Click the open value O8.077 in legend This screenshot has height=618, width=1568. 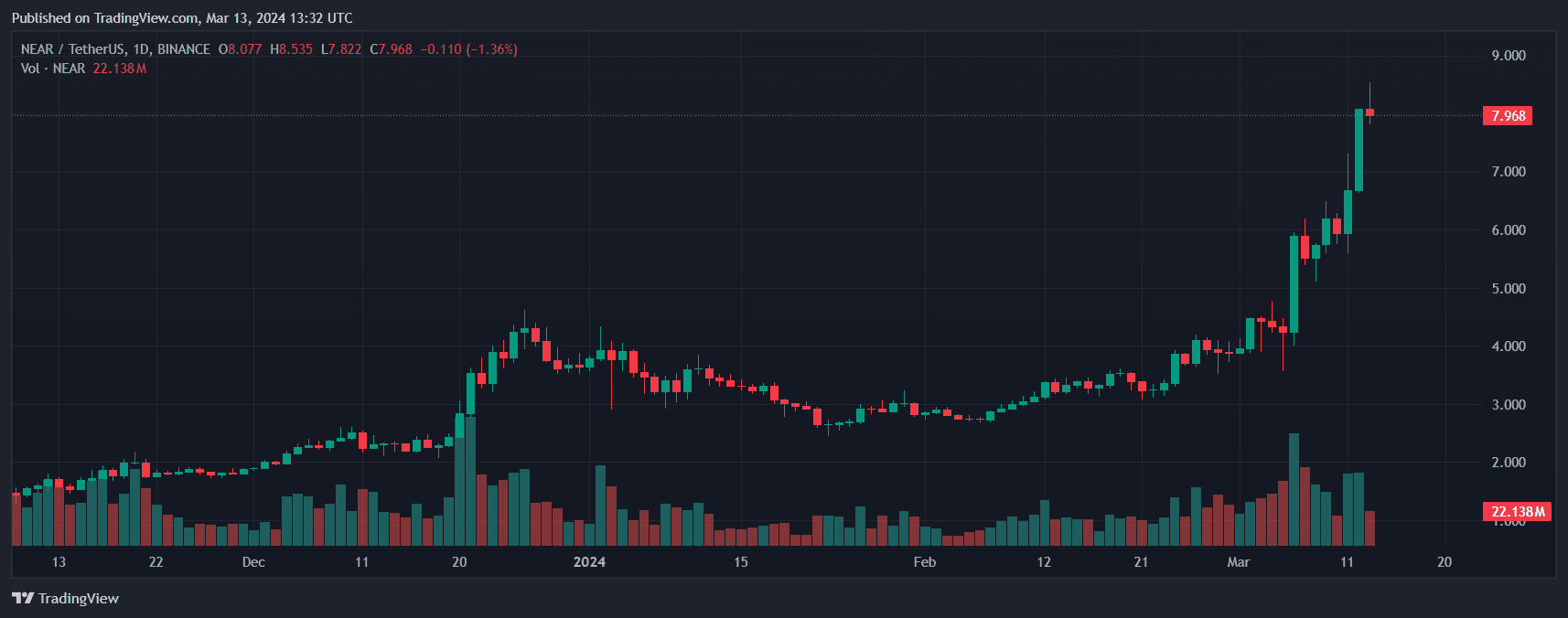point(240,49)
